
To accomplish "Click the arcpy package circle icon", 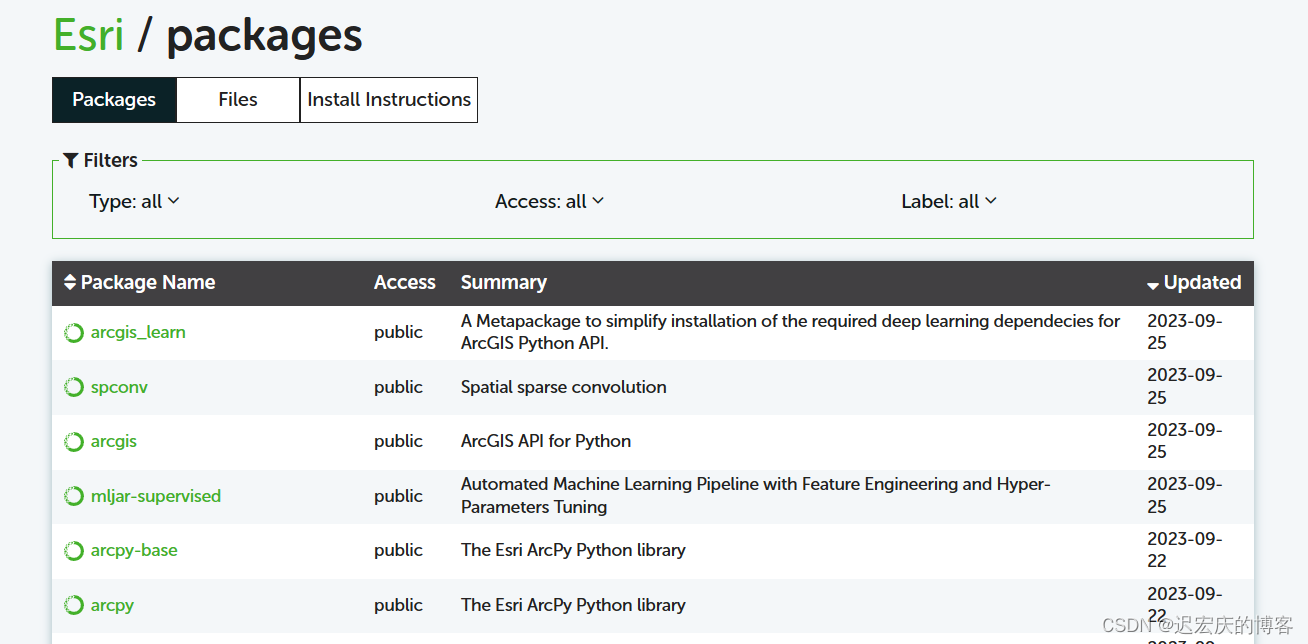I will [74, 605].
